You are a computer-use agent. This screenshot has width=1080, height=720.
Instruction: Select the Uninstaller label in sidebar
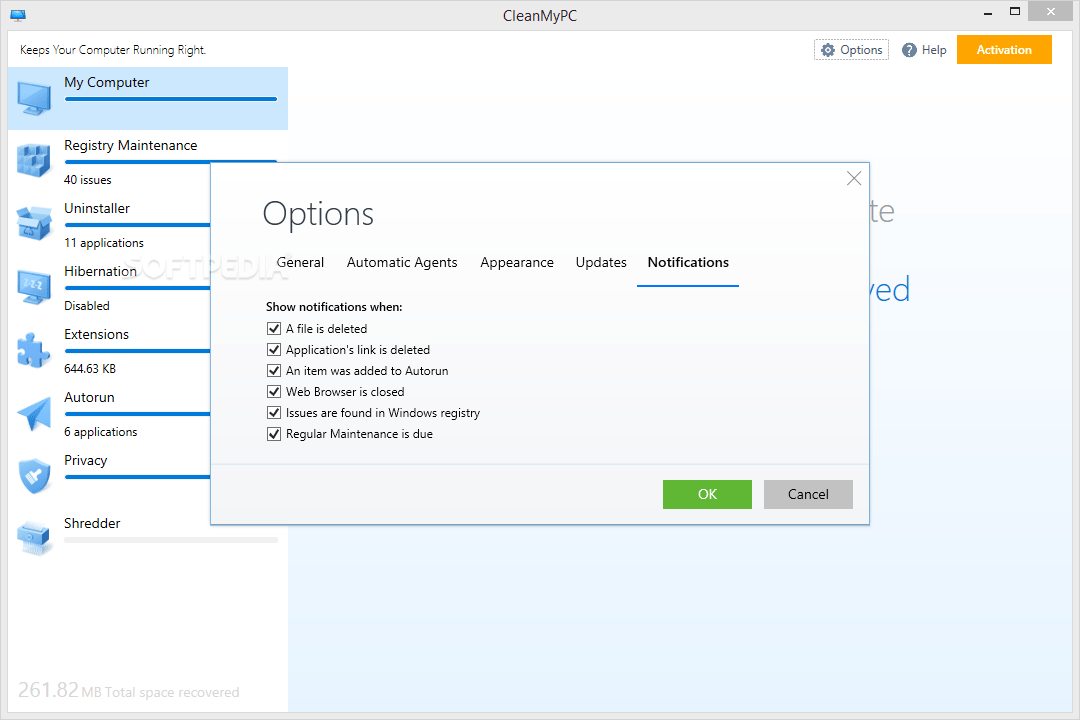coord(97,208)
